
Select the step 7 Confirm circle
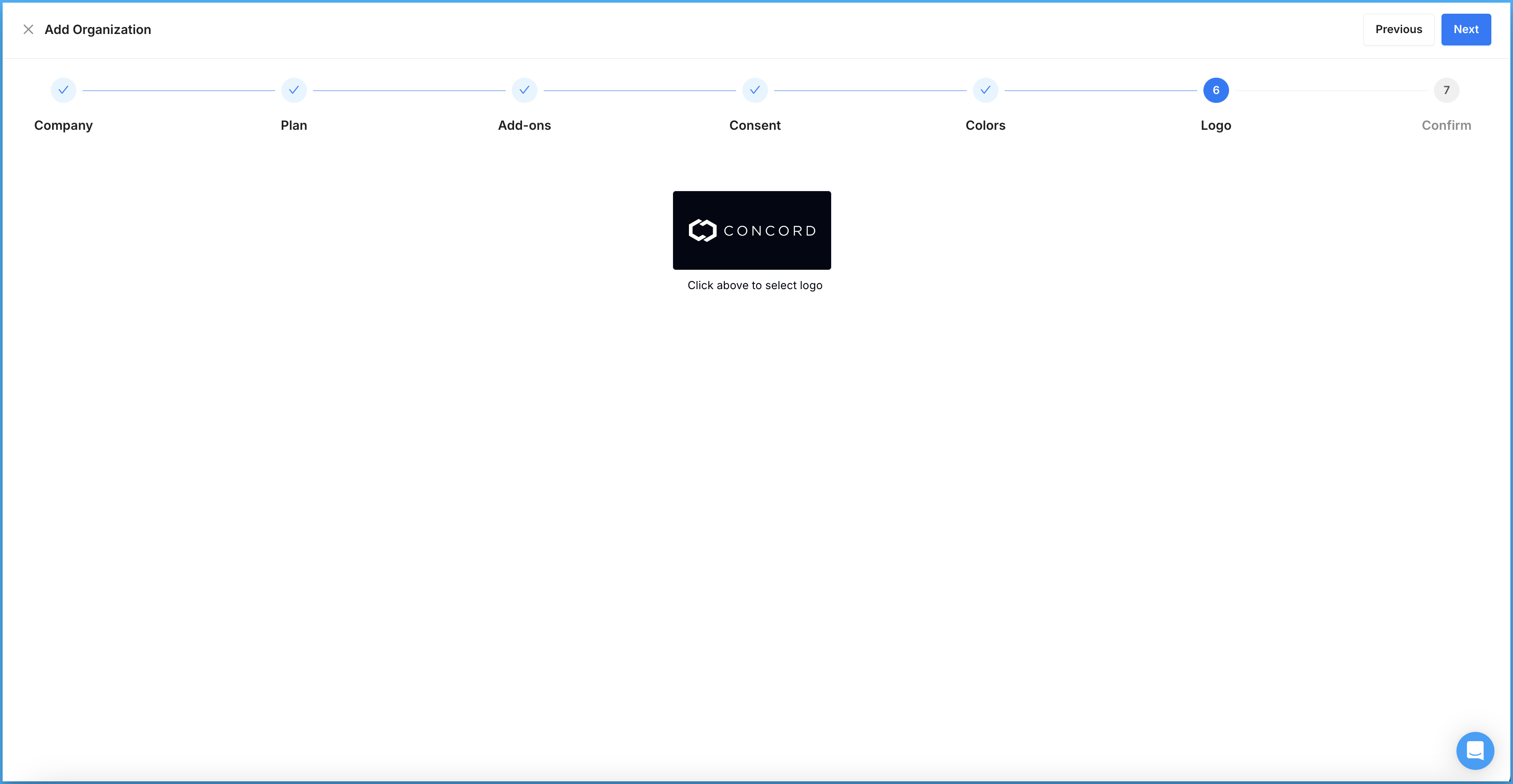click(x=1446, y=90)
